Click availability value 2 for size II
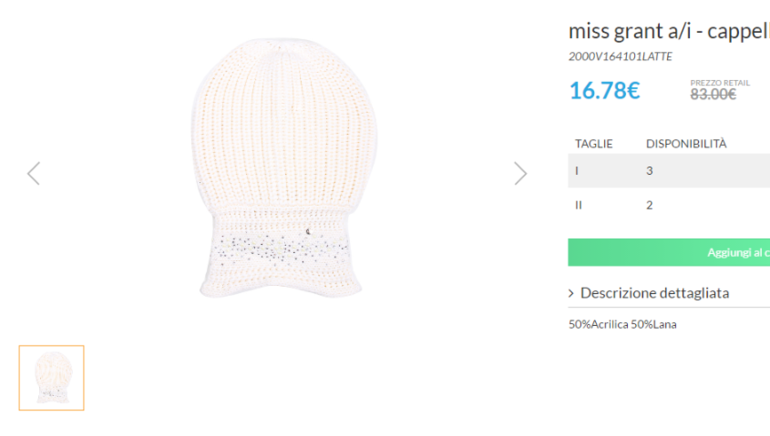Viewport: 770px width, 436px height. pyautogui.click(x=650, y=205)
